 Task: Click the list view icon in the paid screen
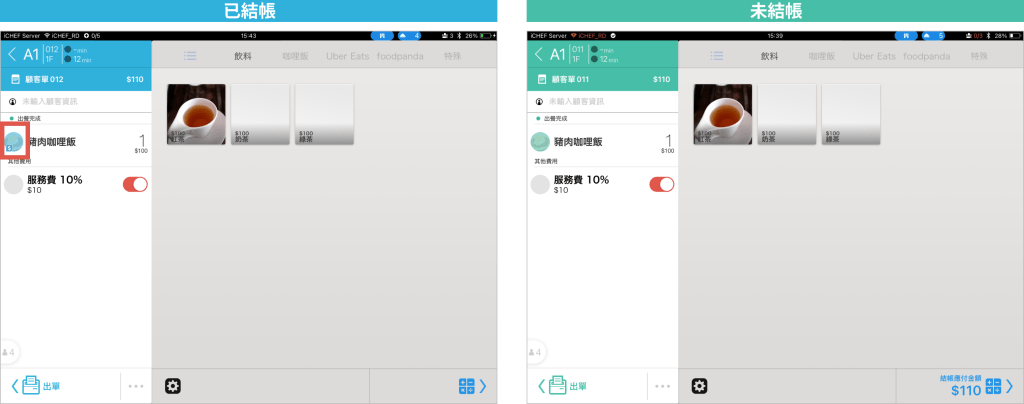[190, 56]
